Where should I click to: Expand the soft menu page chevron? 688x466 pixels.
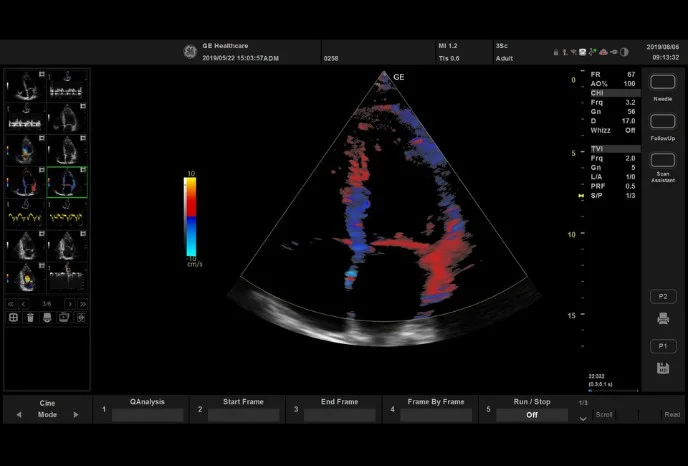(583, 420)
